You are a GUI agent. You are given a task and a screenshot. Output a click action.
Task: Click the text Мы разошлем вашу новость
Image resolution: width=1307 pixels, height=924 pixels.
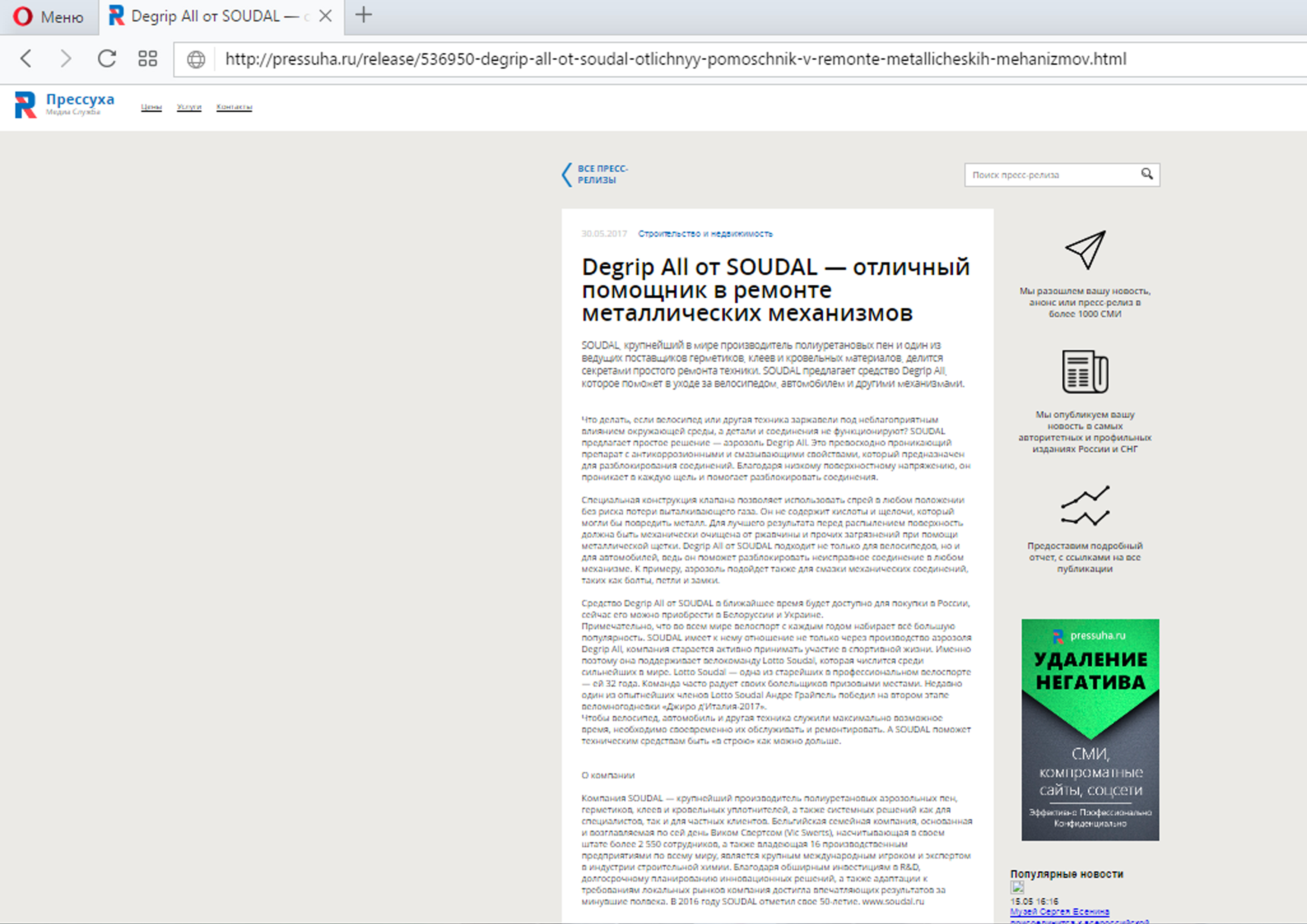click(x=1085, y=302)
